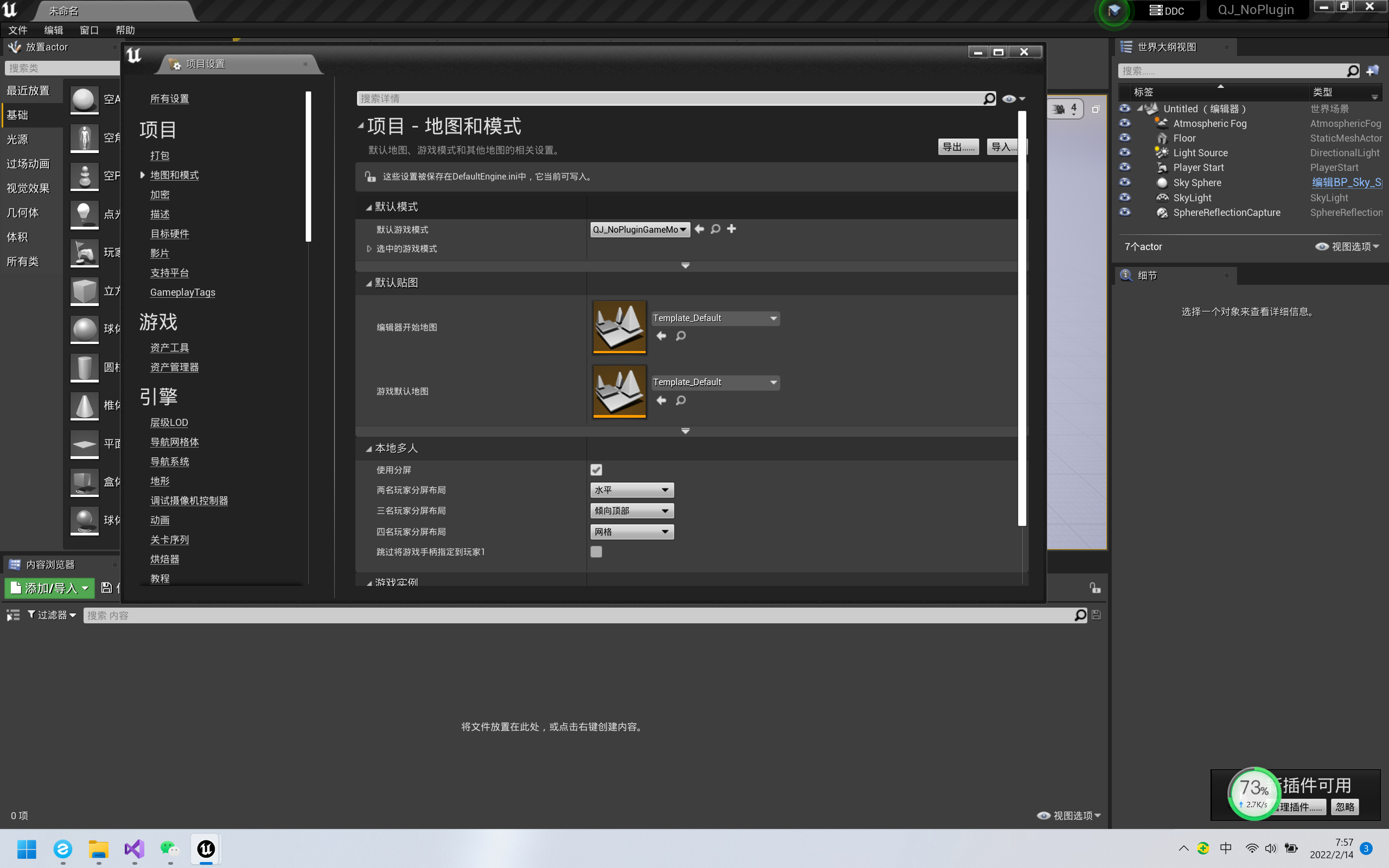Open the 两名玩家分屏布局 dropdown

click(x=632, y=490)
